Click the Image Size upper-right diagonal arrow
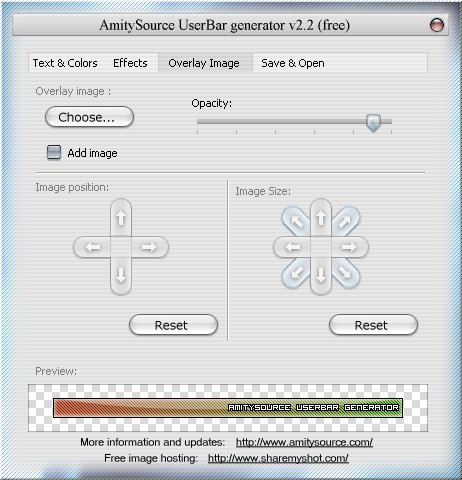Viewport: 462px width, 480px height. (345, 221)
